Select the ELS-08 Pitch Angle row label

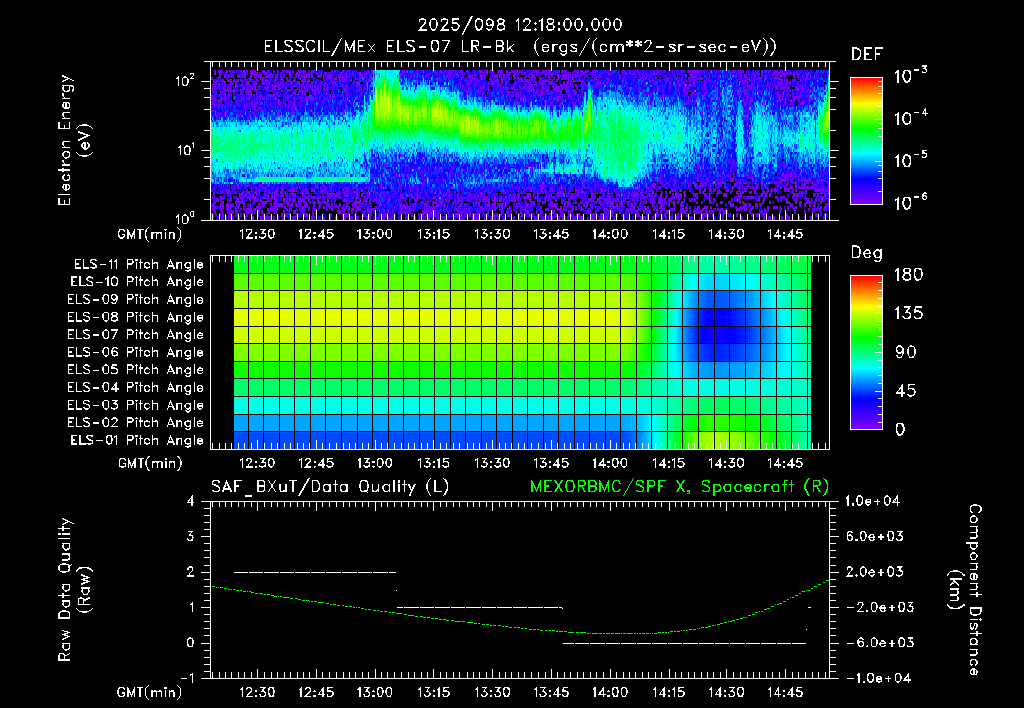[136, 317]
